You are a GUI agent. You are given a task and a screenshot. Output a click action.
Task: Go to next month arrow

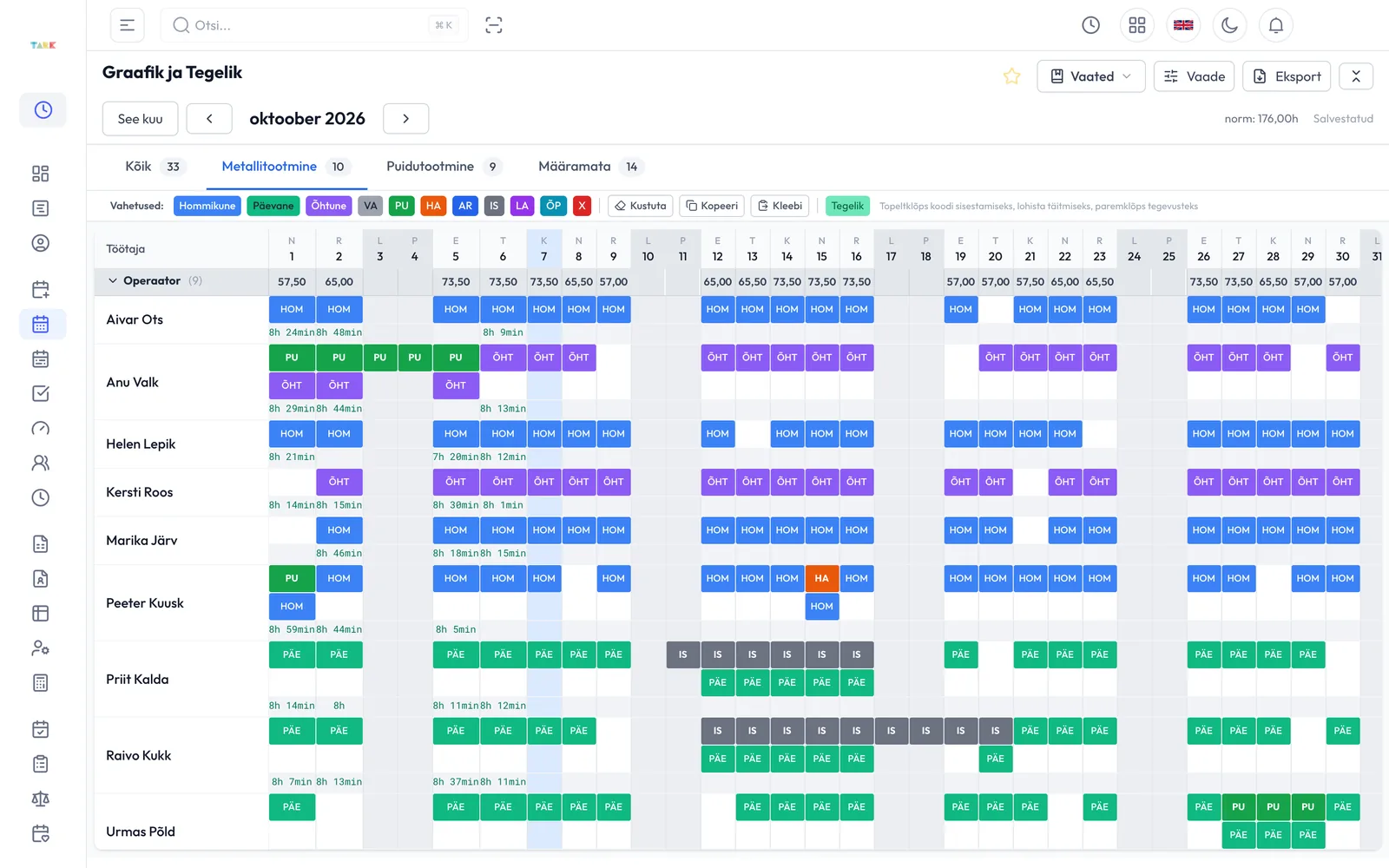coord(405,119)
